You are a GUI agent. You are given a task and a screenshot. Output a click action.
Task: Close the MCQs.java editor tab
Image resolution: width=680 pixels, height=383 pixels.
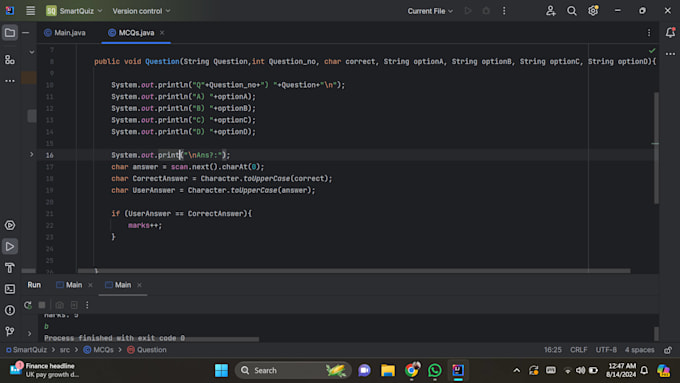coord(162,33)
